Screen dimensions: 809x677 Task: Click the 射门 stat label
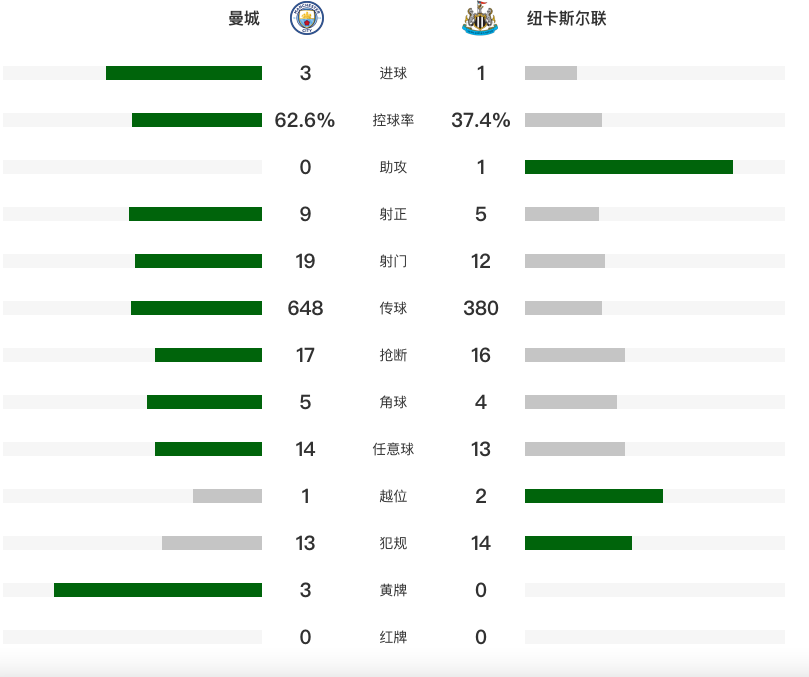tap(393, 261)
